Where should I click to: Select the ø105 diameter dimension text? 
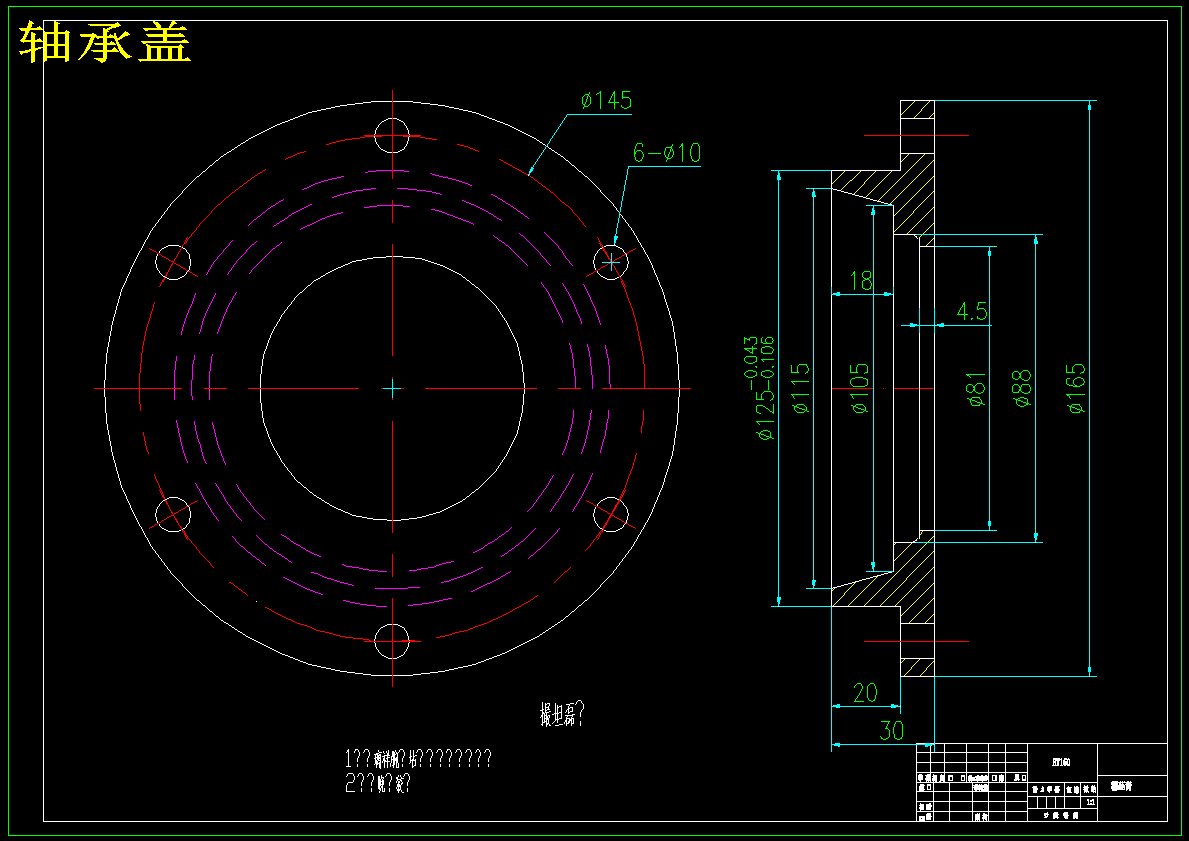tap(860, 388)
